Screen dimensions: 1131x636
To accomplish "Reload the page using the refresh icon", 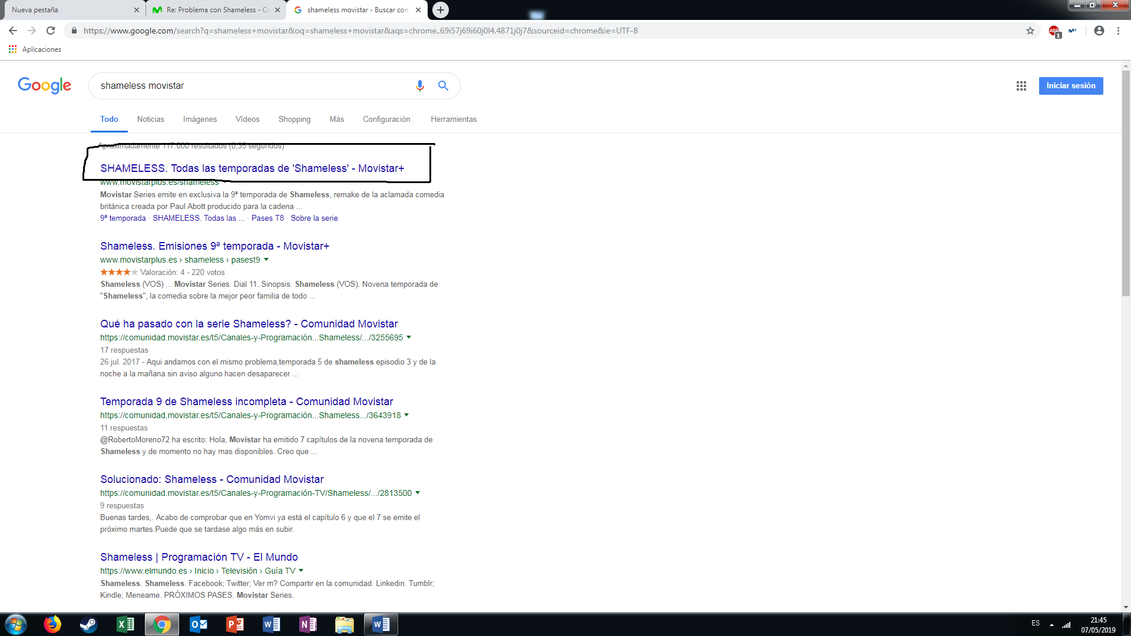I will click(x=51, y=31).
